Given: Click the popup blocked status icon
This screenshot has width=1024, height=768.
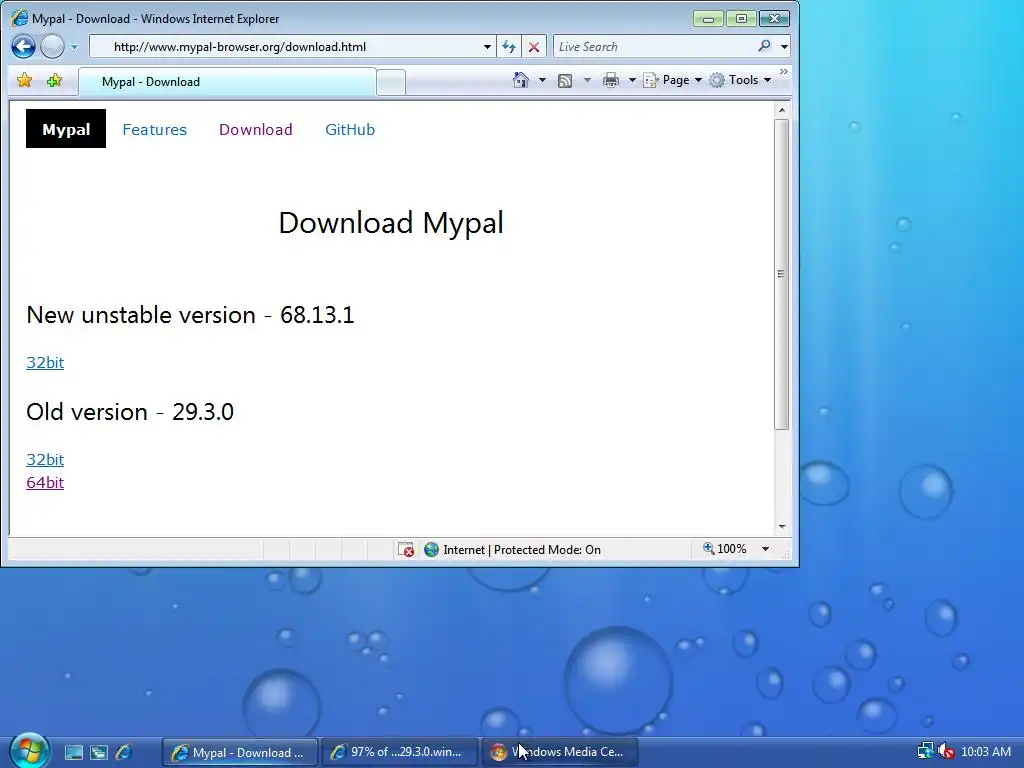Looking at the screenshot, I should 406,549.
